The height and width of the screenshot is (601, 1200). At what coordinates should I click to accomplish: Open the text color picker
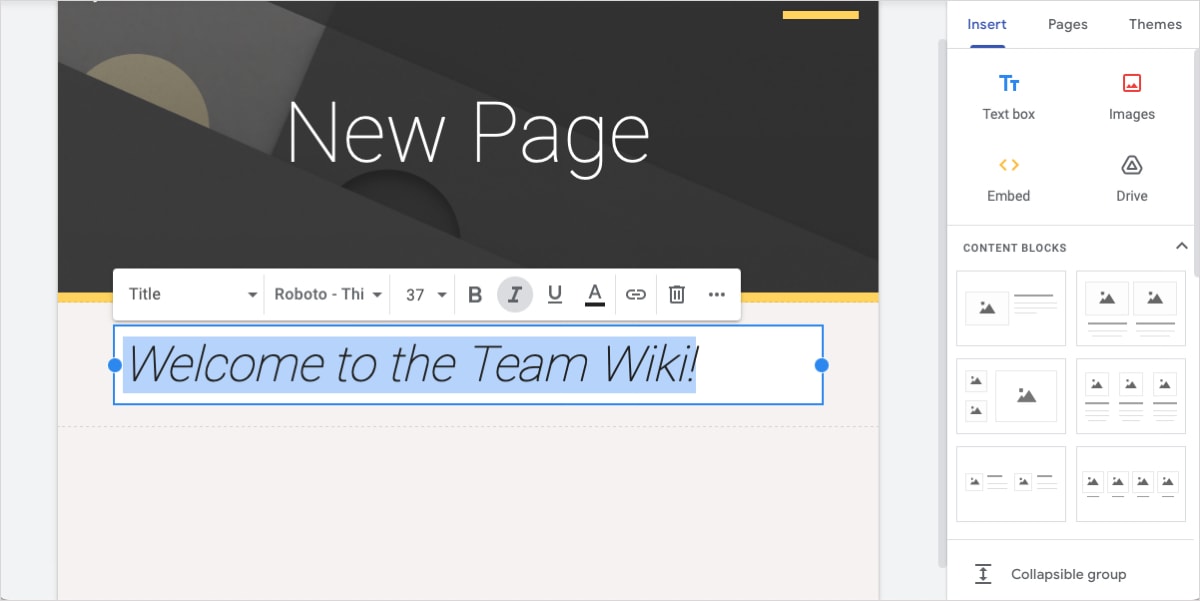coord(594,294)
